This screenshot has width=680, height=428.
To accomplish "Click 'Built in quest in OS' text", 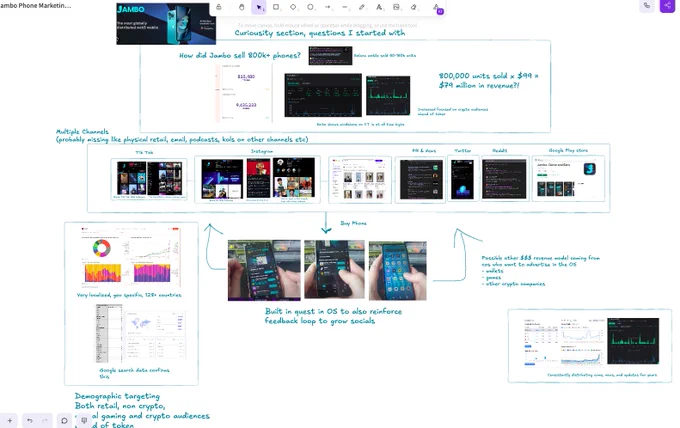I will point(333,316).
